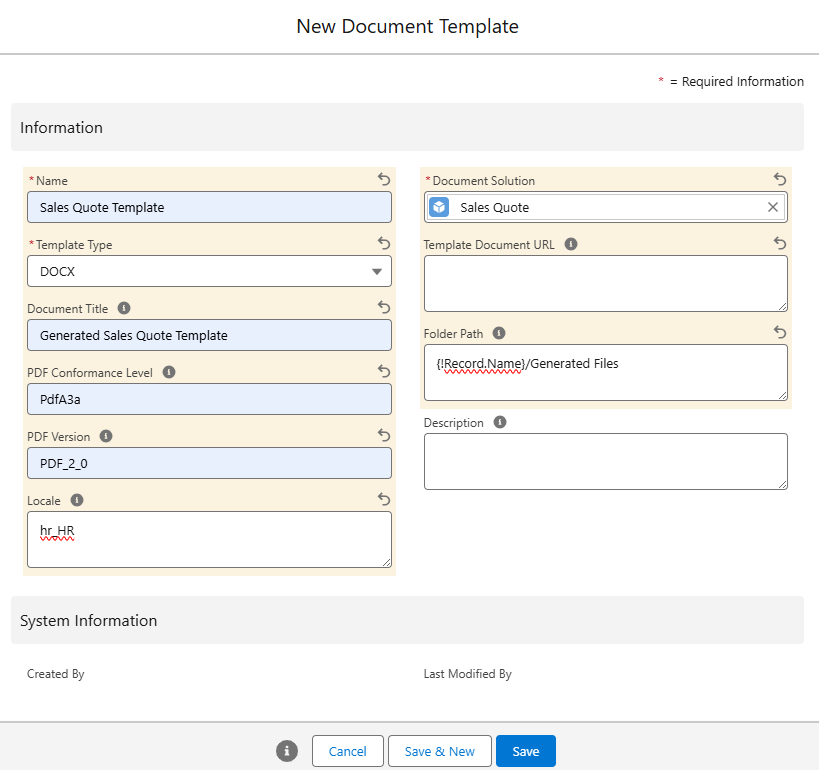Click the Created By label

point(55,674)
